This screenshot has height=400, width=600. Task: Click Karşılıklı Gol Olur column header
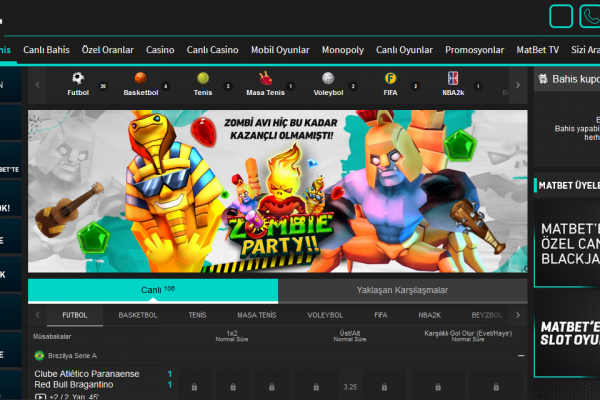point(468,336)
